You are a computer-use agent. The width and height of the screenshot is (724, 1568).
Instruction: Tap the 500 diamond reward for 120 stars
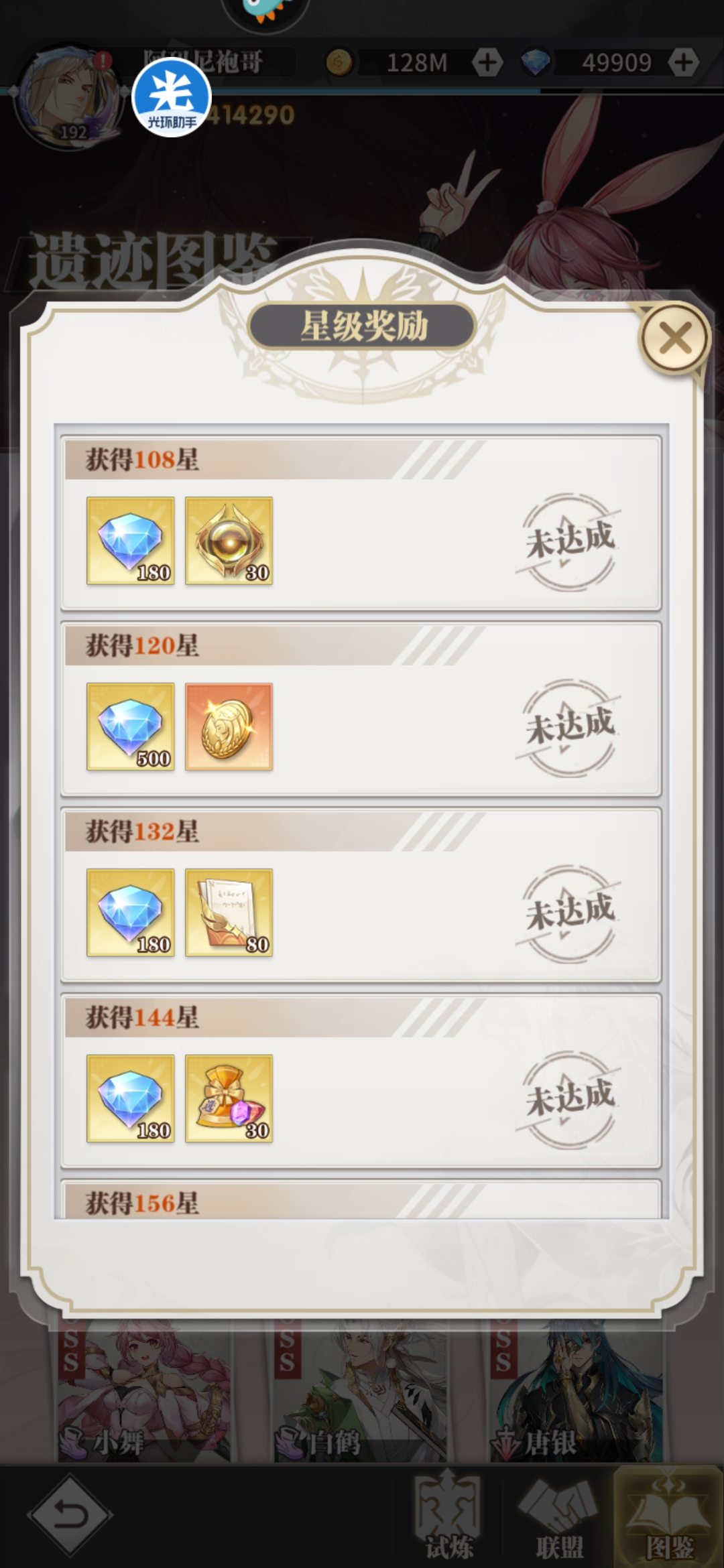click(x=131, y=727)
